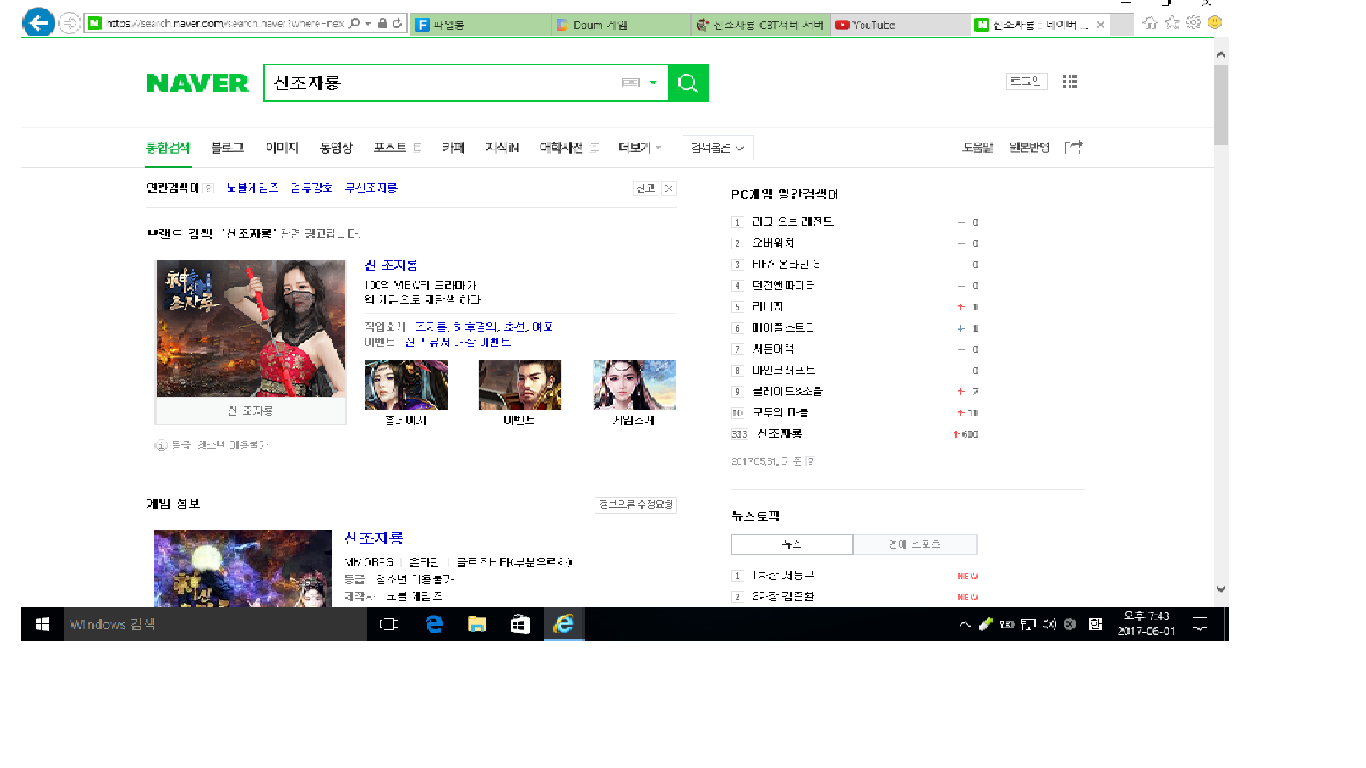Click the scrollbar down arrow
The image size is (1366, 768).
coord(1221,590)
